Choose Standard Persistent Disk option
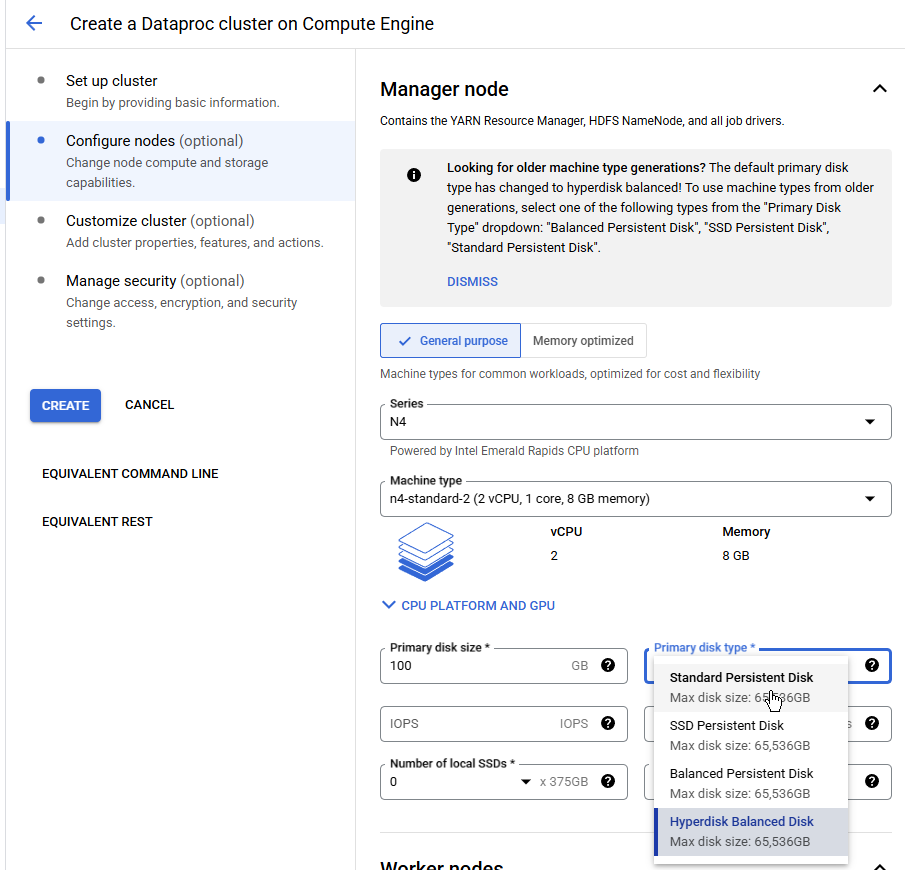The height and width of the screenshot is (870, 905). [x=751, y=688]
